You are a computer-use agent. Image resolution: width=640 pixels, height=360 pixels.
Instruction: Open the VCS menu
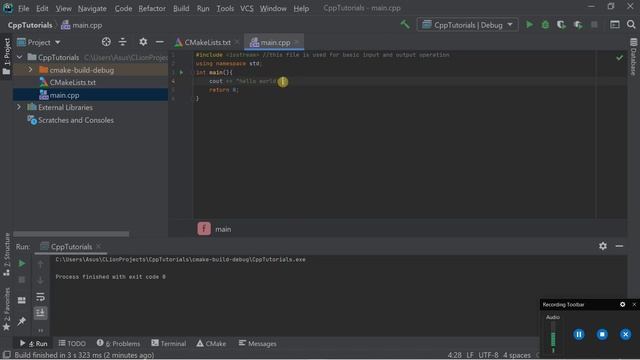coord(247,8)
